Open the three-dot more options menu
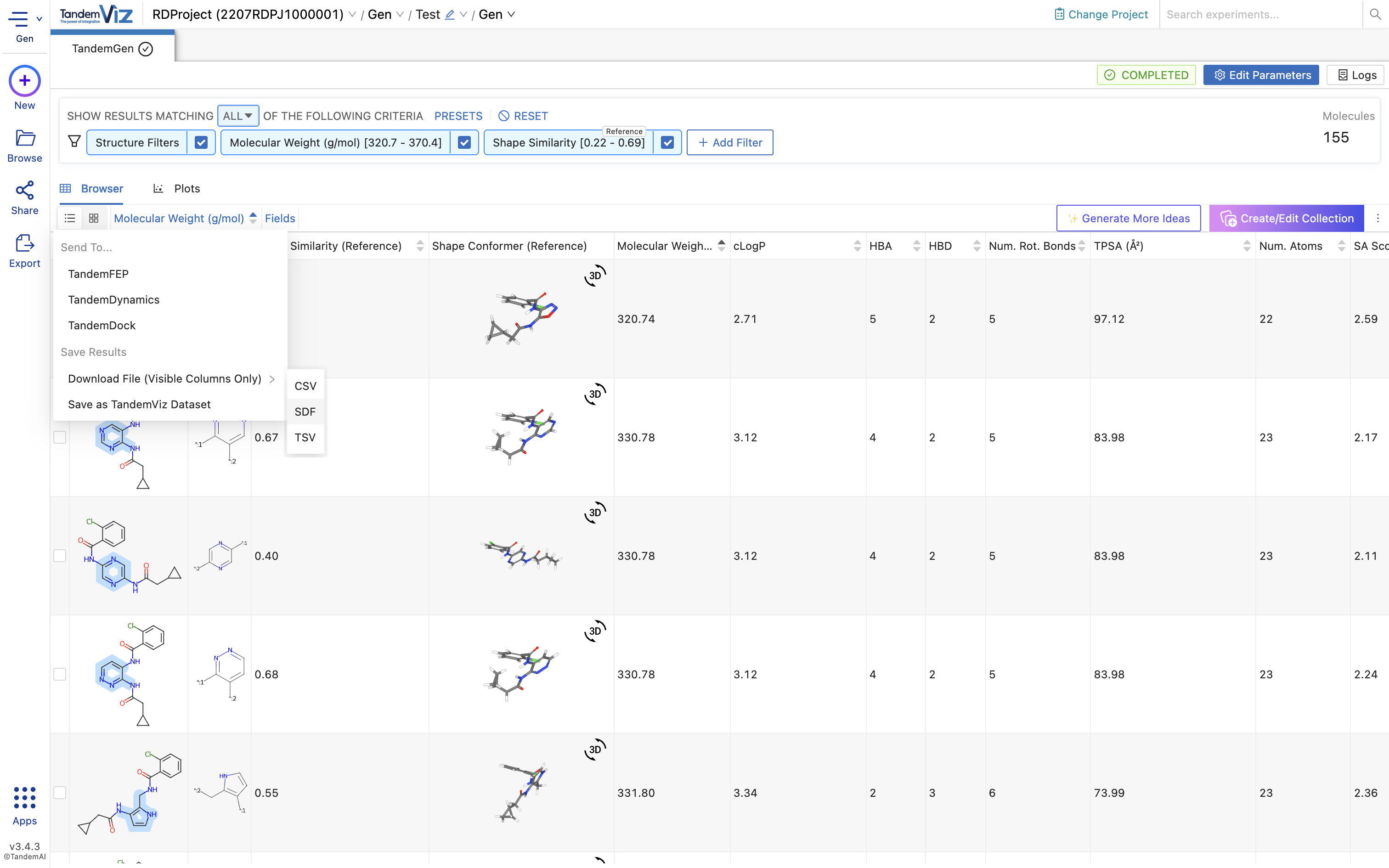This screenshot has width=1389, height=868. (x=1378, y=218)
